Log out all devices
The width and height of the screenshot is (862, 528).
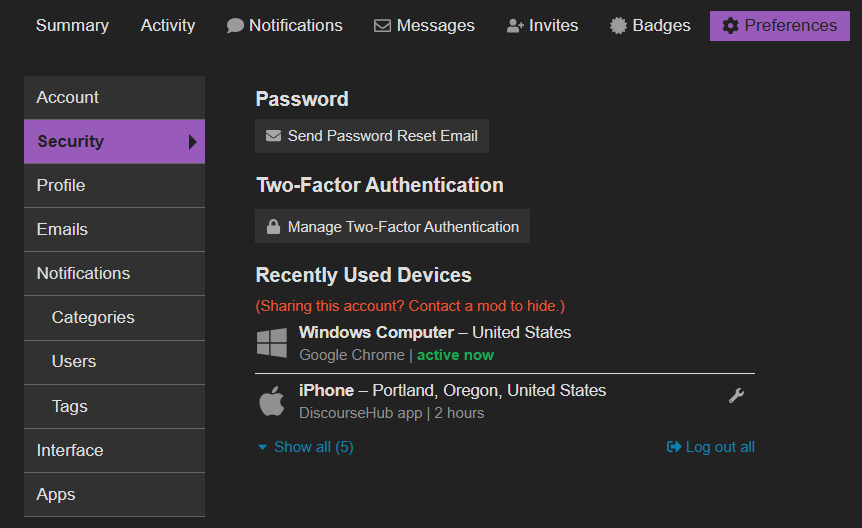click(x=711, y=447)
